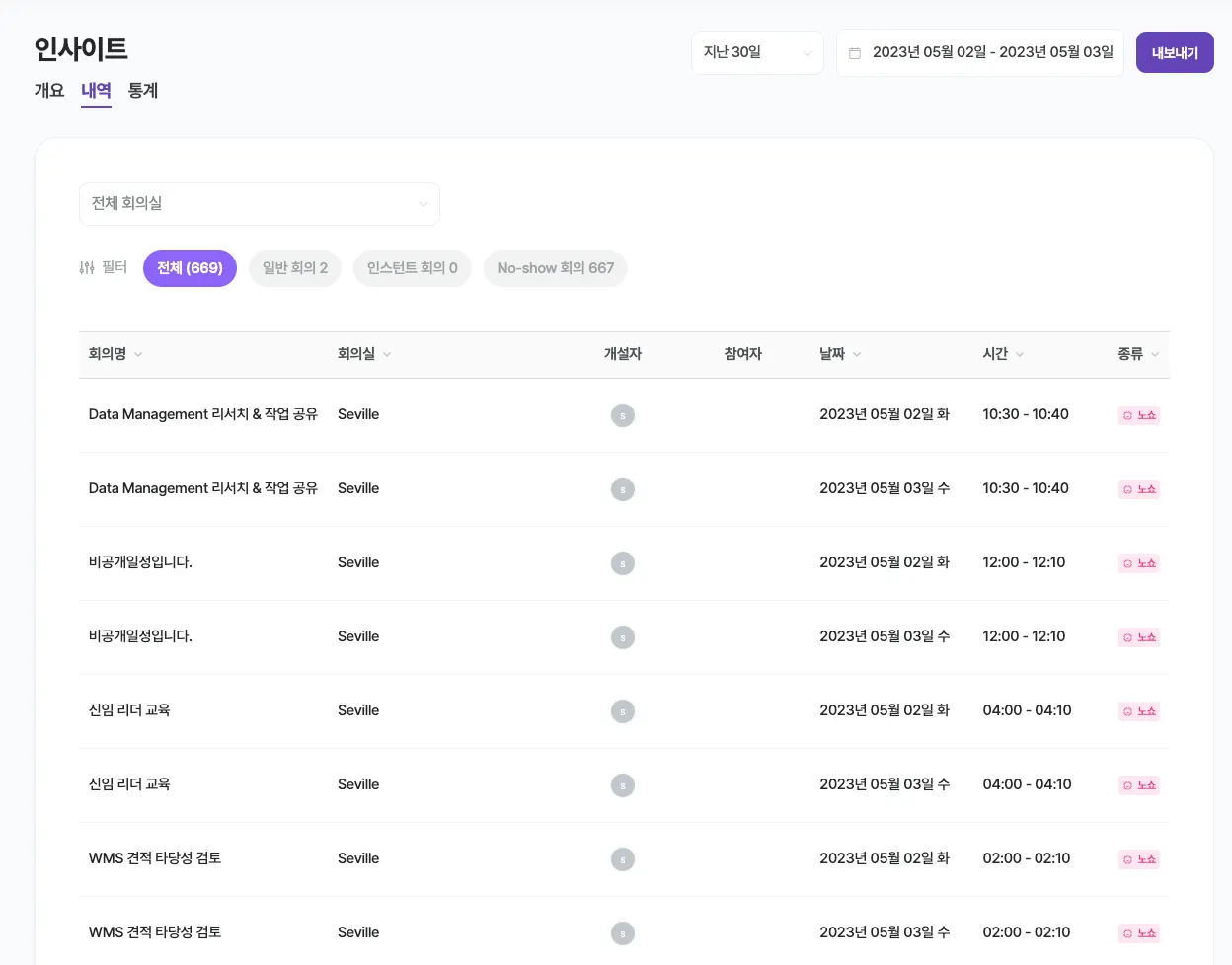Screen dimensions: 1232x965
Task: Click organizer avatar for 비공개일정입니다 May 03 row
Action: click(622, 637)
